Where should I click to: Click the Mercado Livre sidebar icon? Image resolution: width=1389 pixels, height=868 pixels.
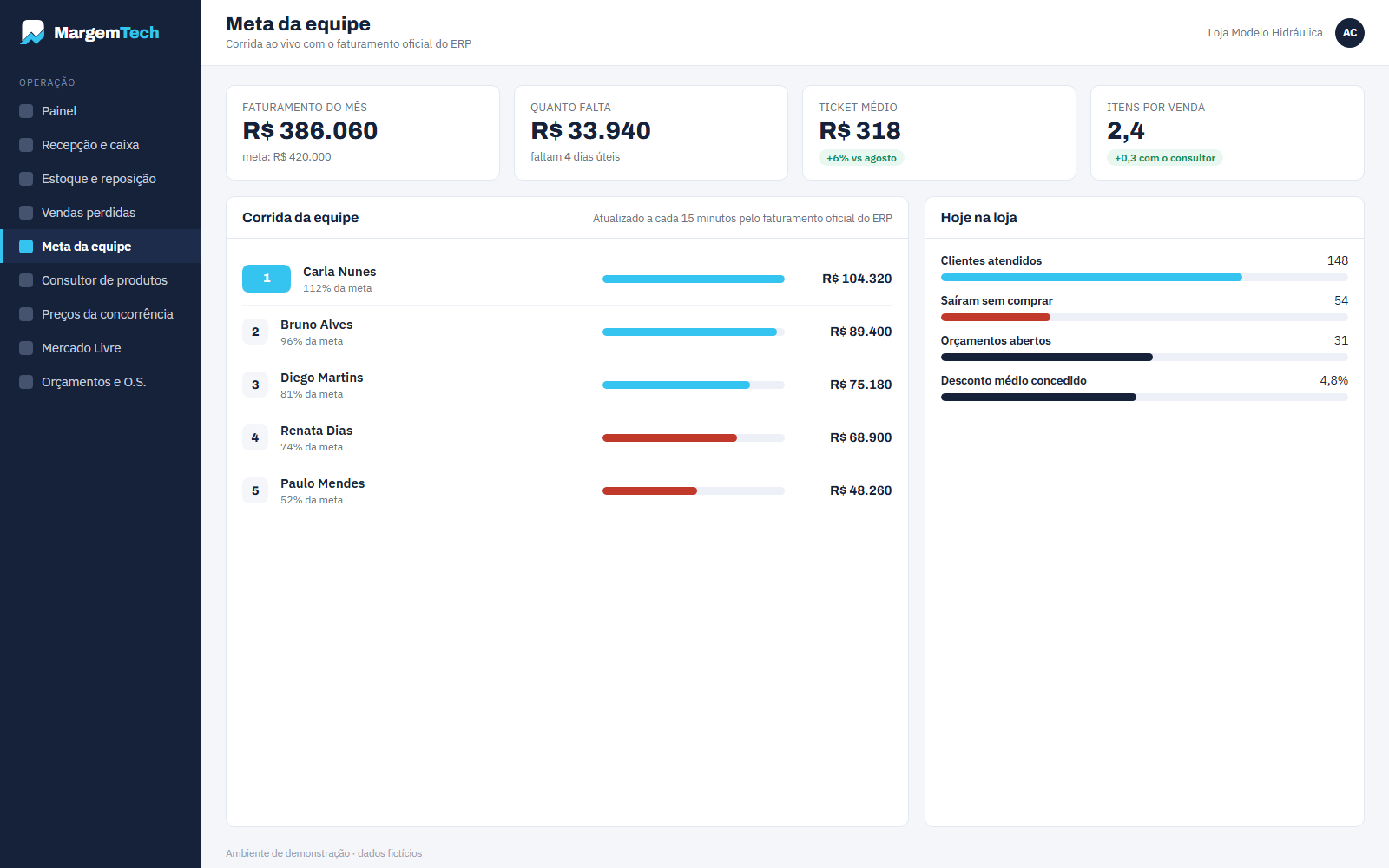click(x=26, y=348)
